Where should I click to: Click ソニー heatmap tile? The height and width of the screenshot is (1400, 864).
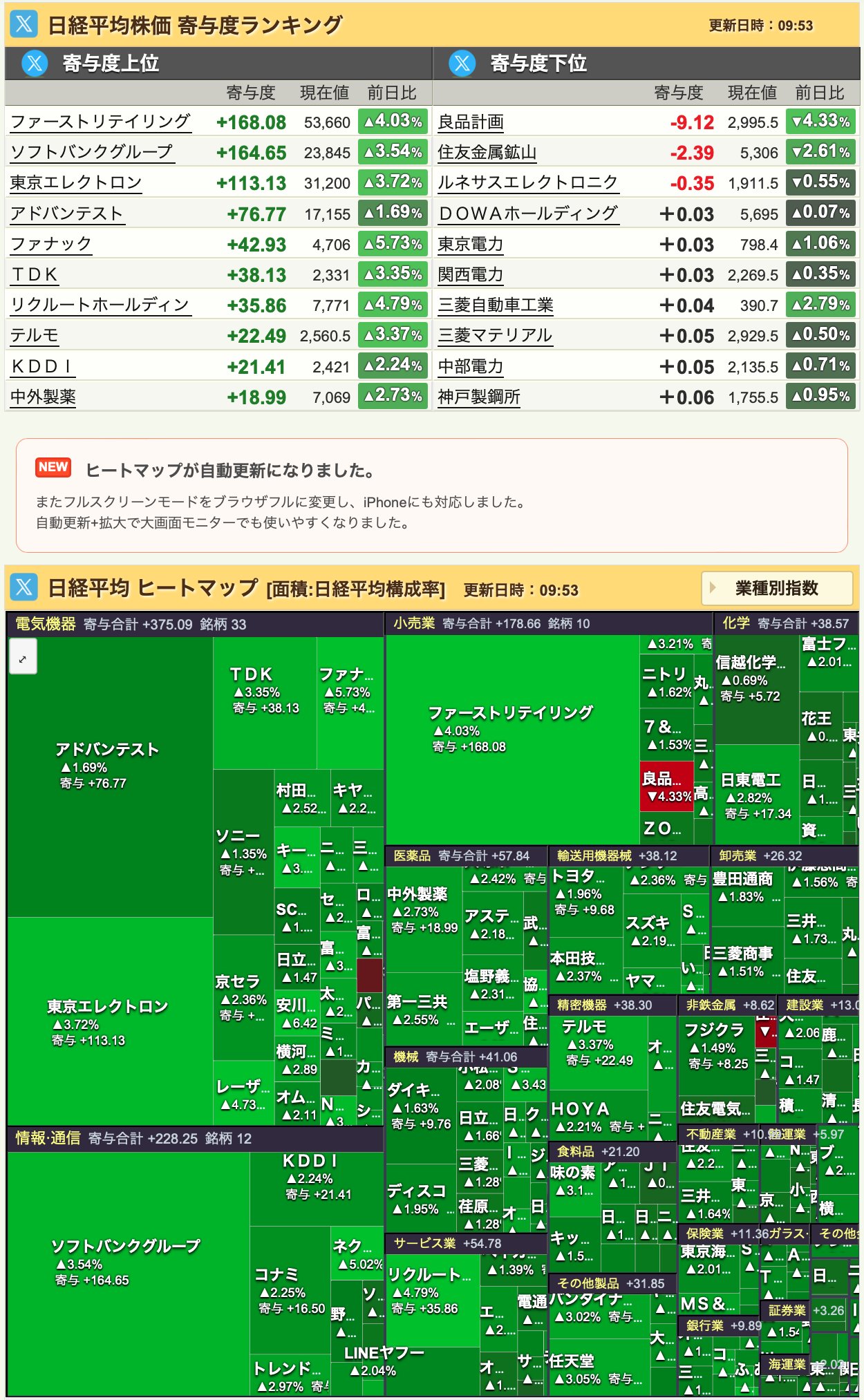point(243,852)
